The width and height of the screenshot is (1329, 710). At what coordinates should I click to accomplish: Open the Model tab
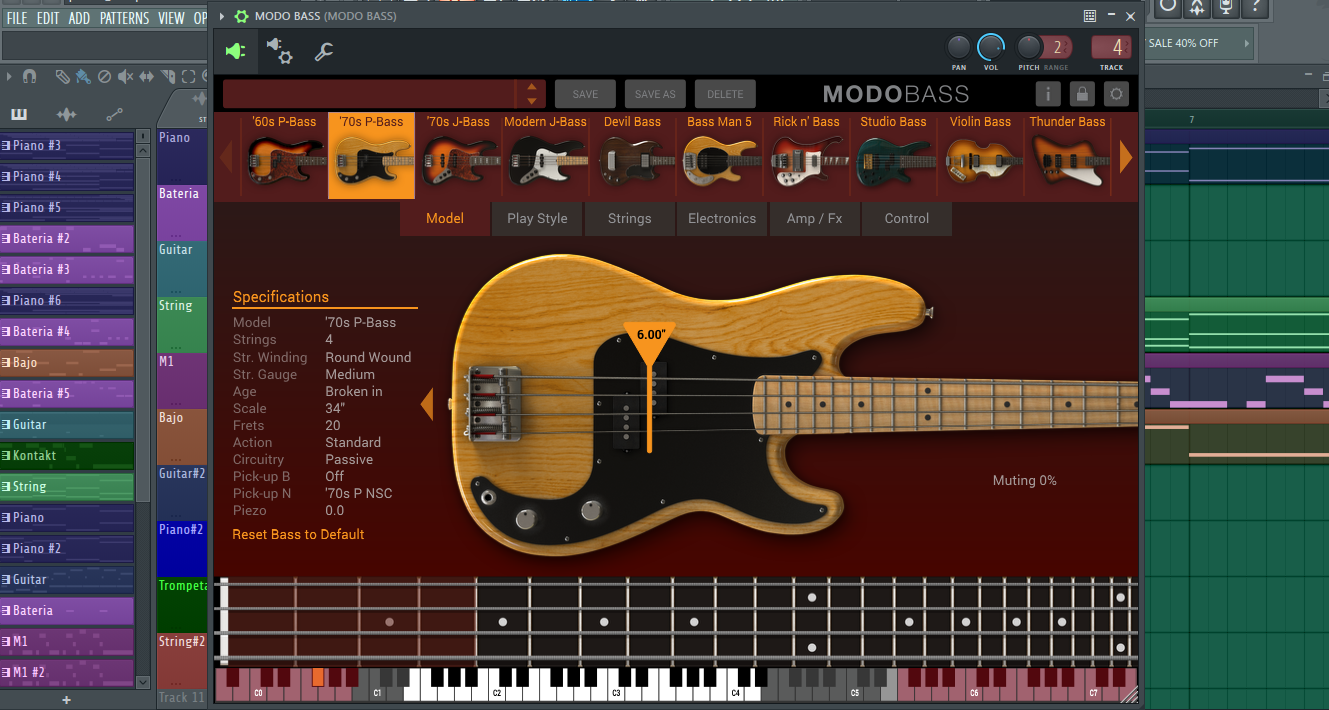(445, 218)
